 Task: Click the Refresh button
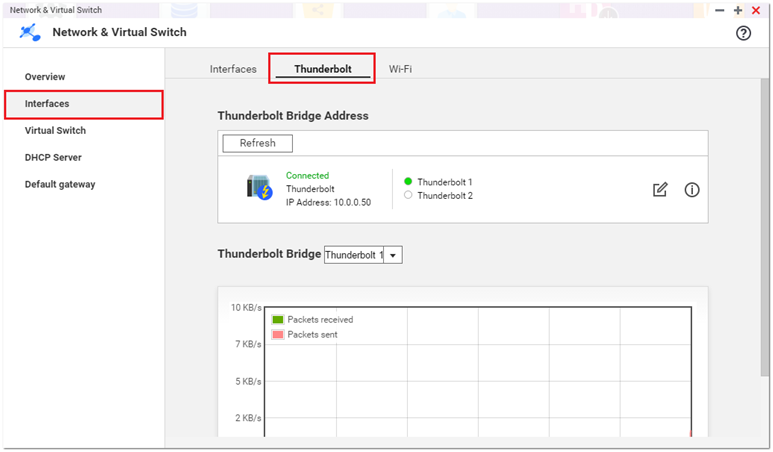[x=257, y=143]
